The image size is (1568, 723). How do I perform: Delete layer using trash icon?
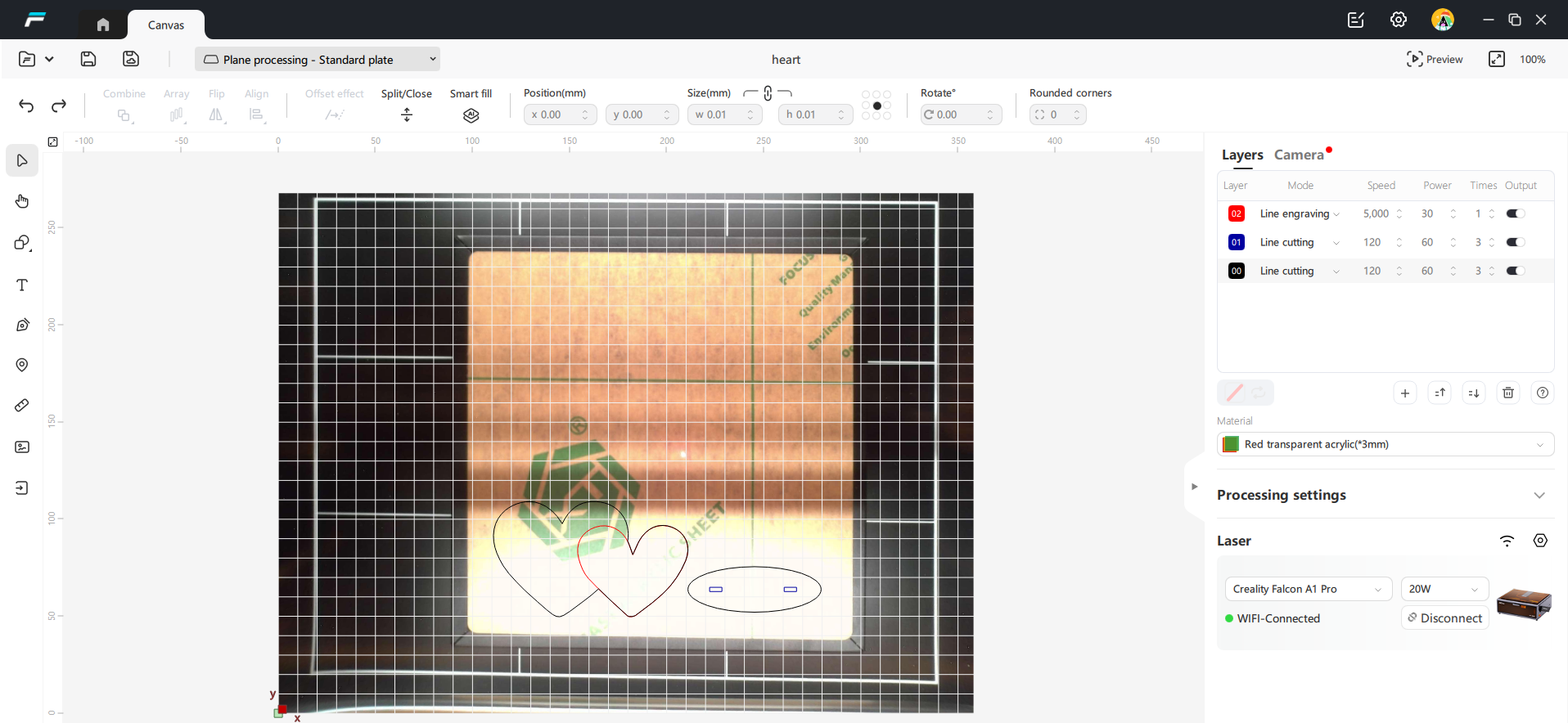coord(1507,393)
